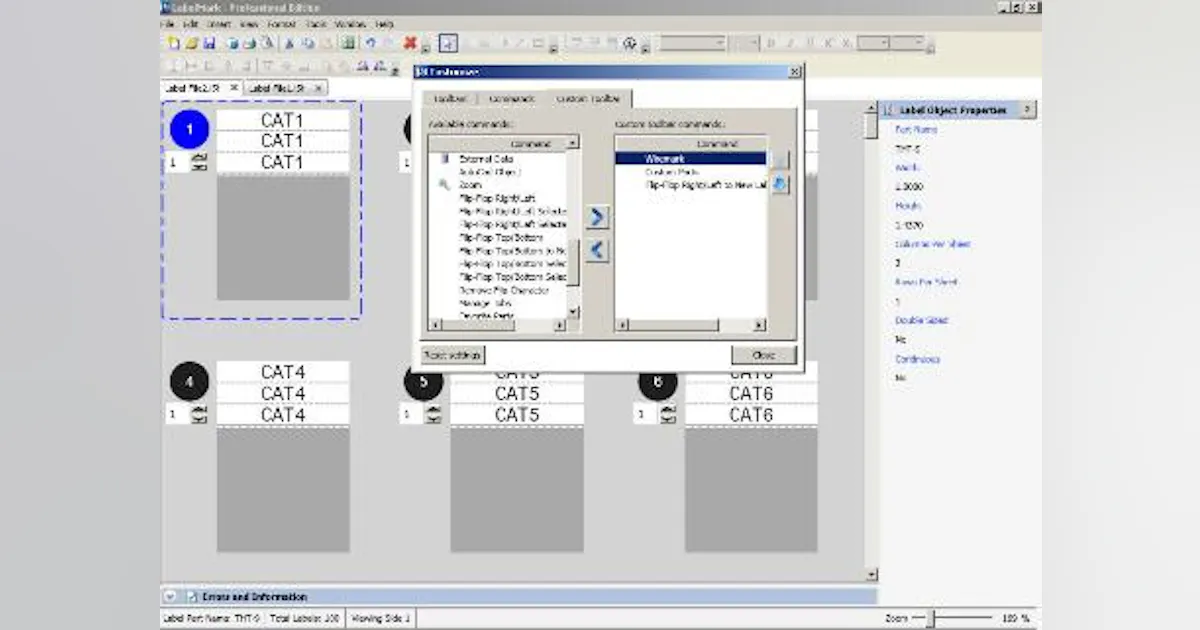Click copies stepper beside label 5

coord(433,414)
